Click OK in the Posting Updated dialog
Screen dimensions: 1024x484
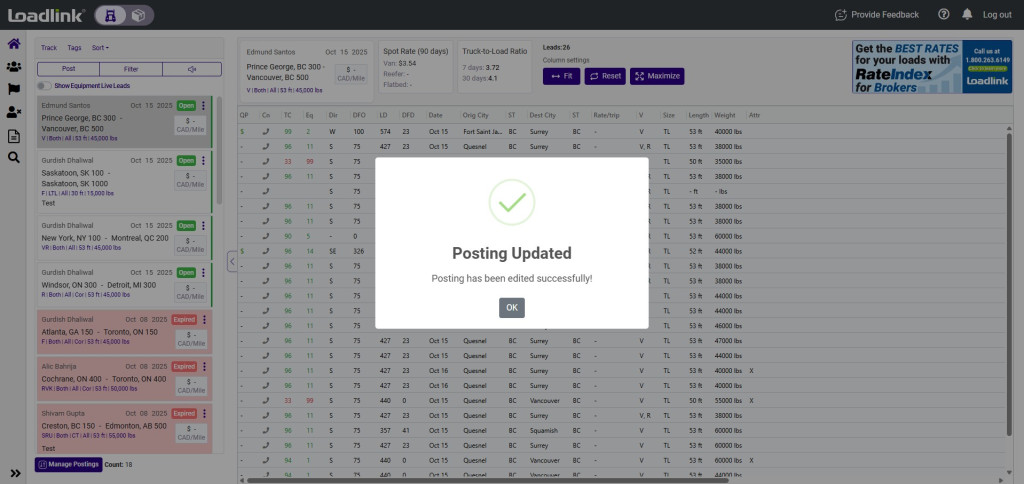[511, 308]
